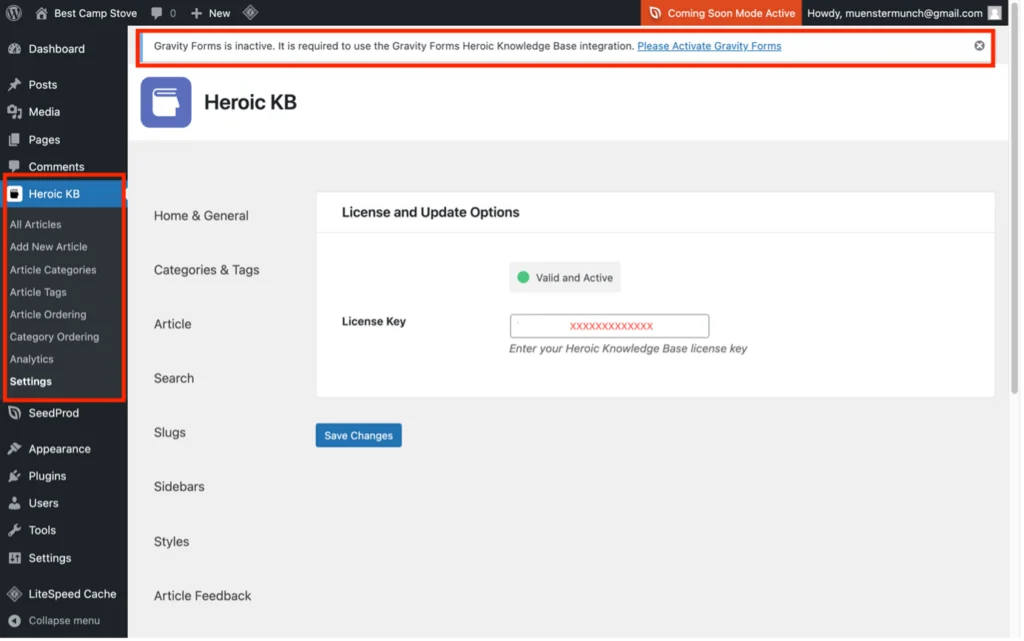Open Settings under Heroic KB

tap(31, 381)
